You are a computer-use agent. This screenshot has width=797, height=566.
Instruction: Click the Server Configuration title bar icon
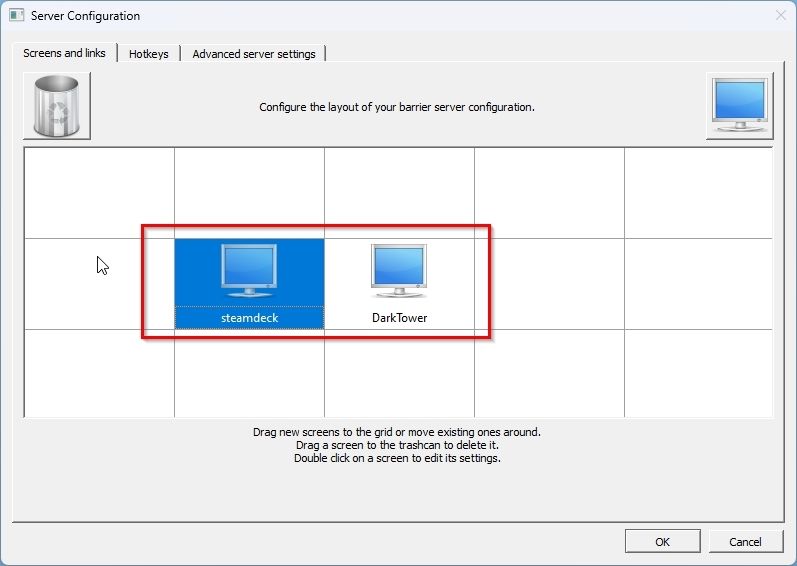(16, 15)
